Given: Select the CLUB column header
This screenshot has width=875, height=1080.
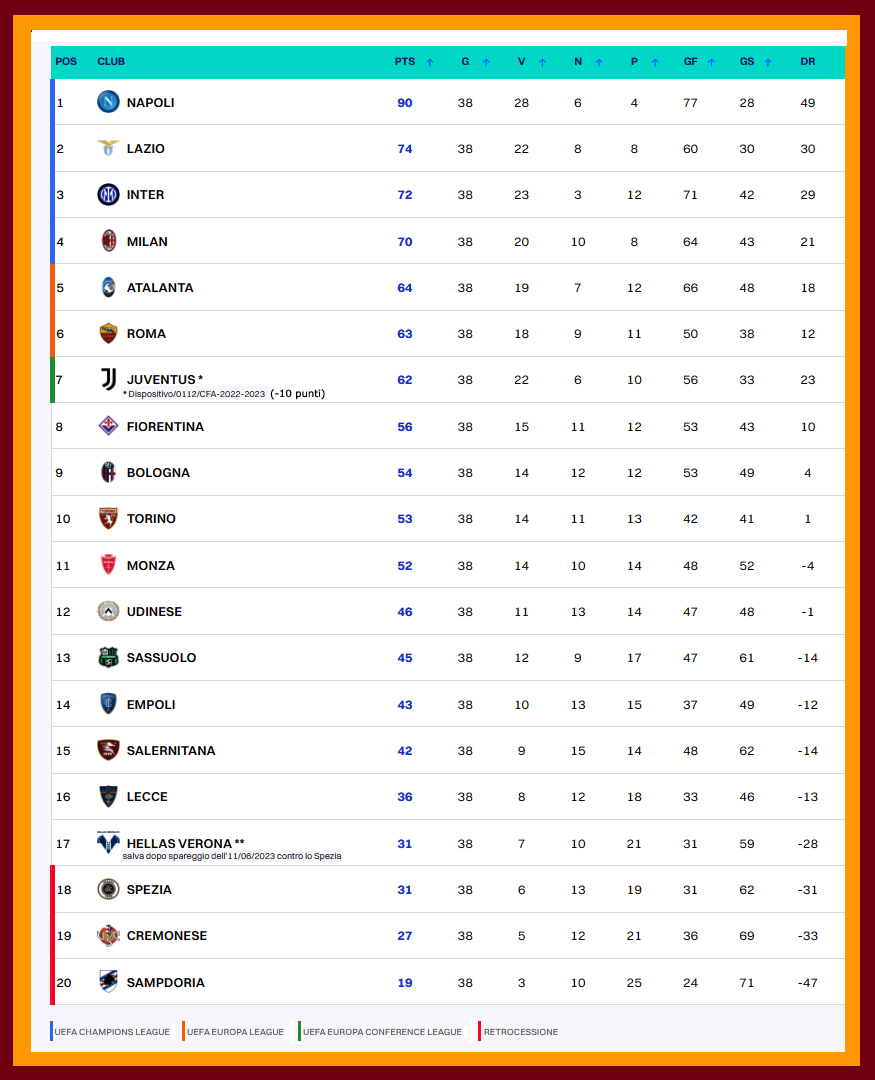Looking at the screenshot, I should pyautogui.click(x=111, y=61).
